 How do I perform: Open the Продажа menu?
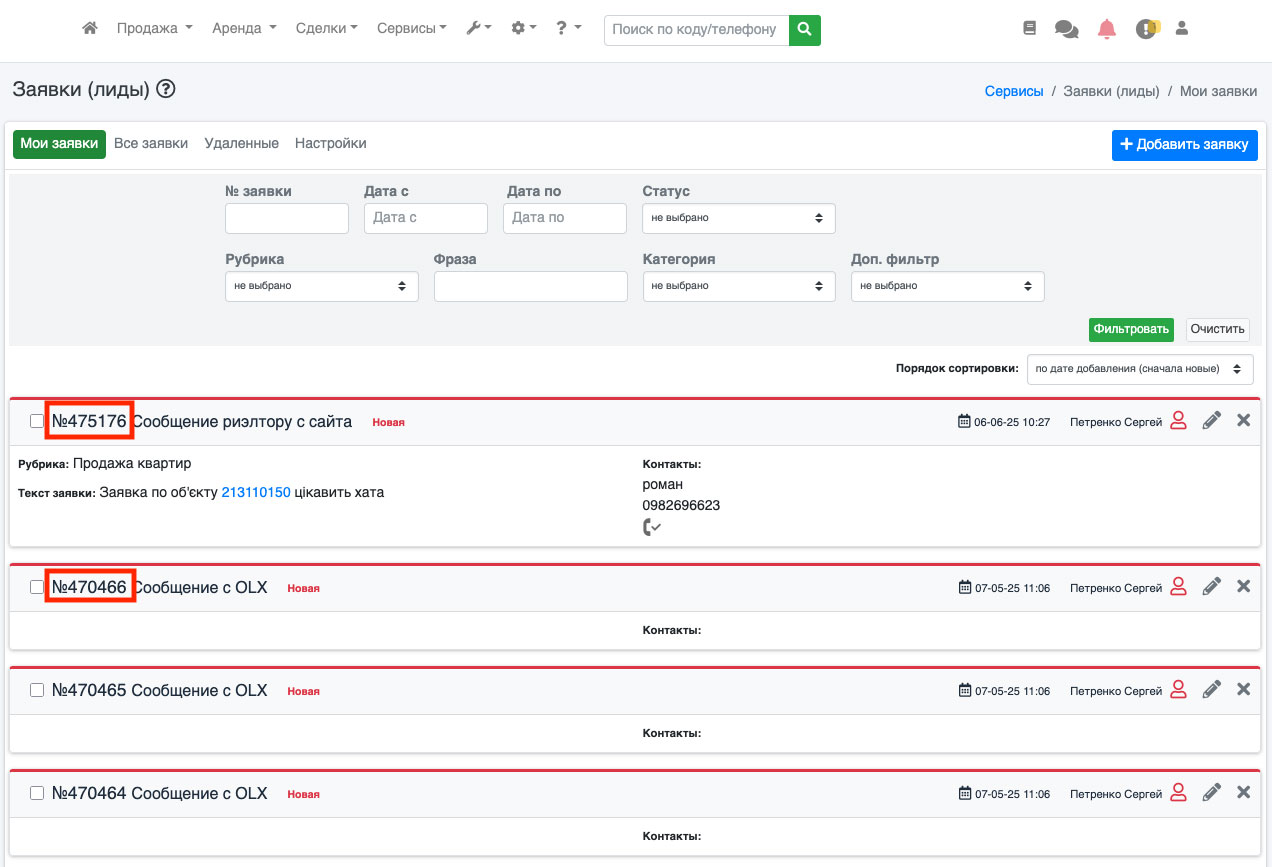[x=154, y=29]
